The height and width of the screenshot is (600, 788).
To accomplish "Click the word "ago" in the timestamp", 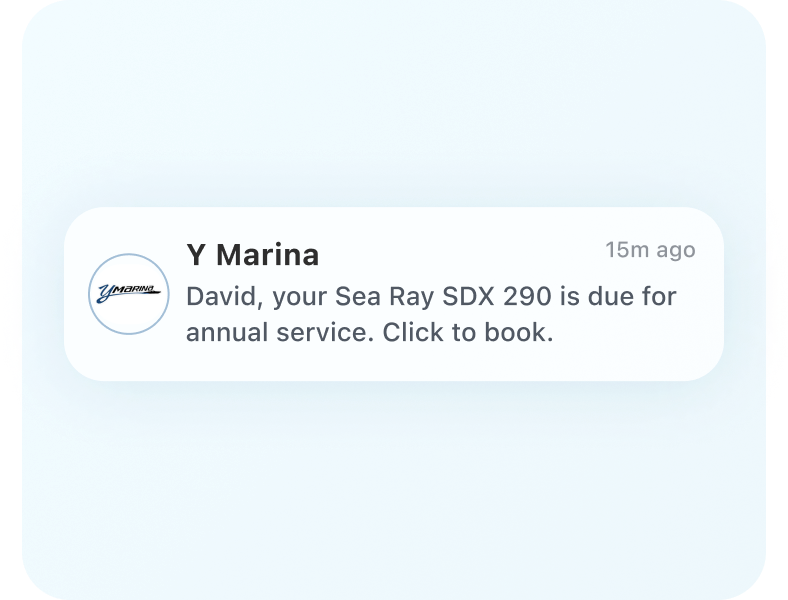I will [675, 250].
